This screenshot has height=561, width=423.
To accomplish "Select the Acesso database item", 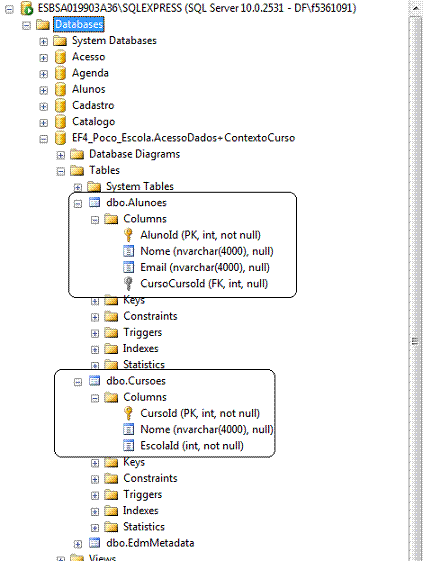I will [x=88, y=57].
